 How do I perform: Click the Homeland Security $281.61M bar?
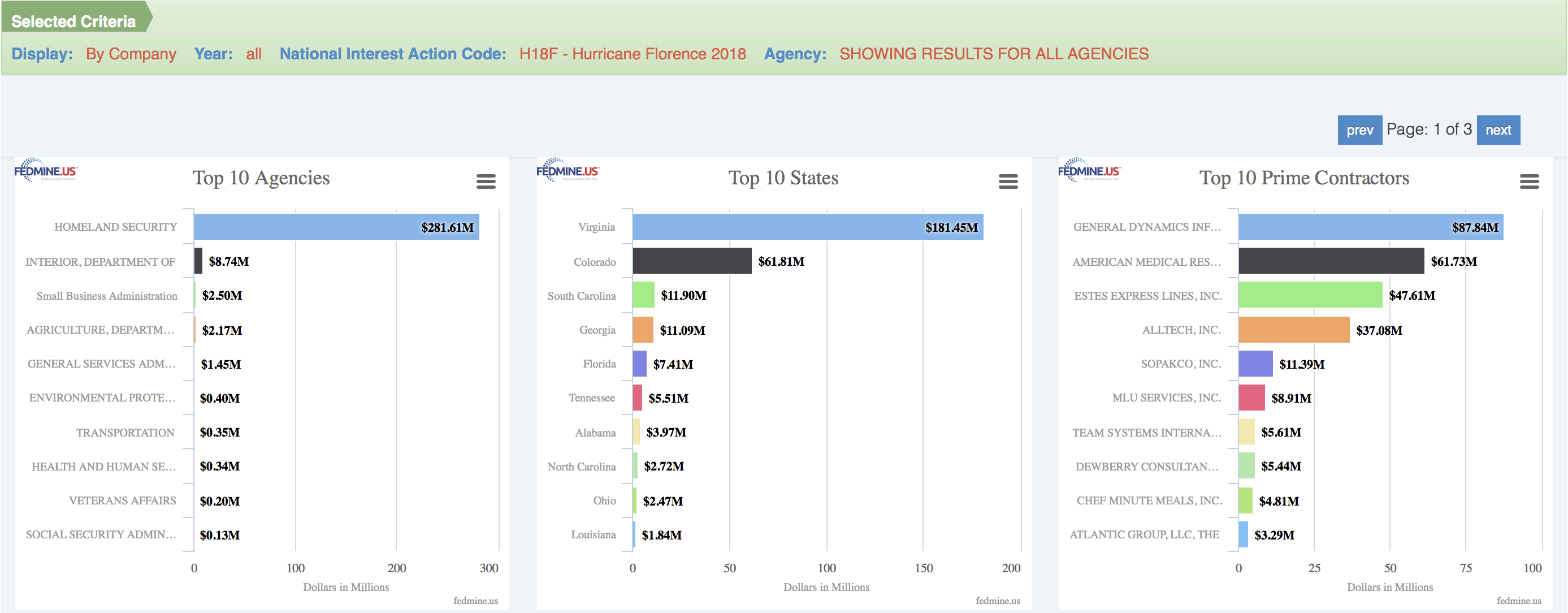[337, 226]
